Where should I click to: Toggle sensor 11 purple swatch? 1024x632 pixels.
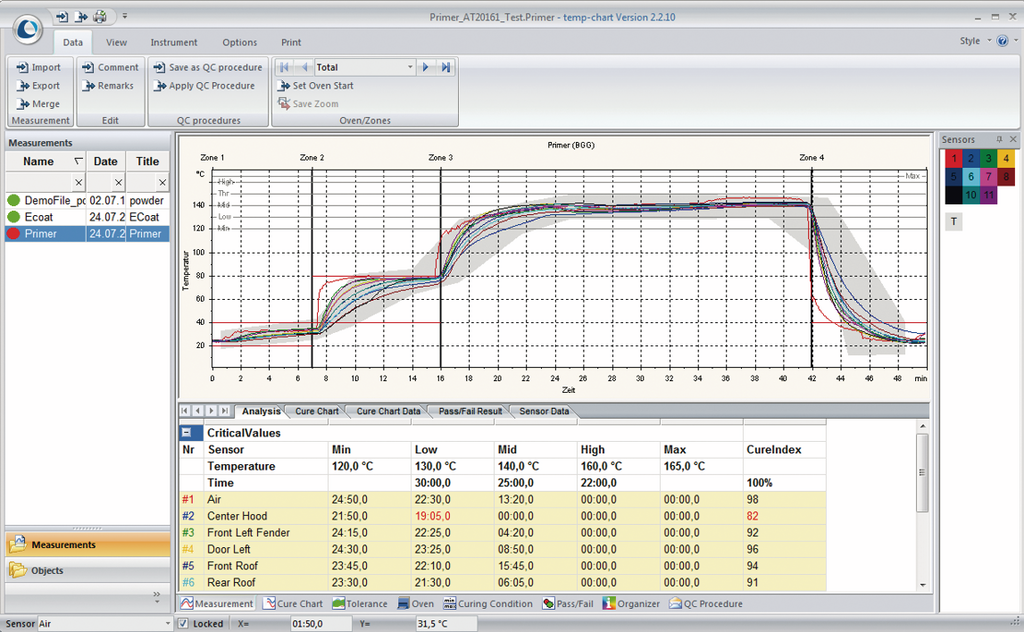[989, 195]
